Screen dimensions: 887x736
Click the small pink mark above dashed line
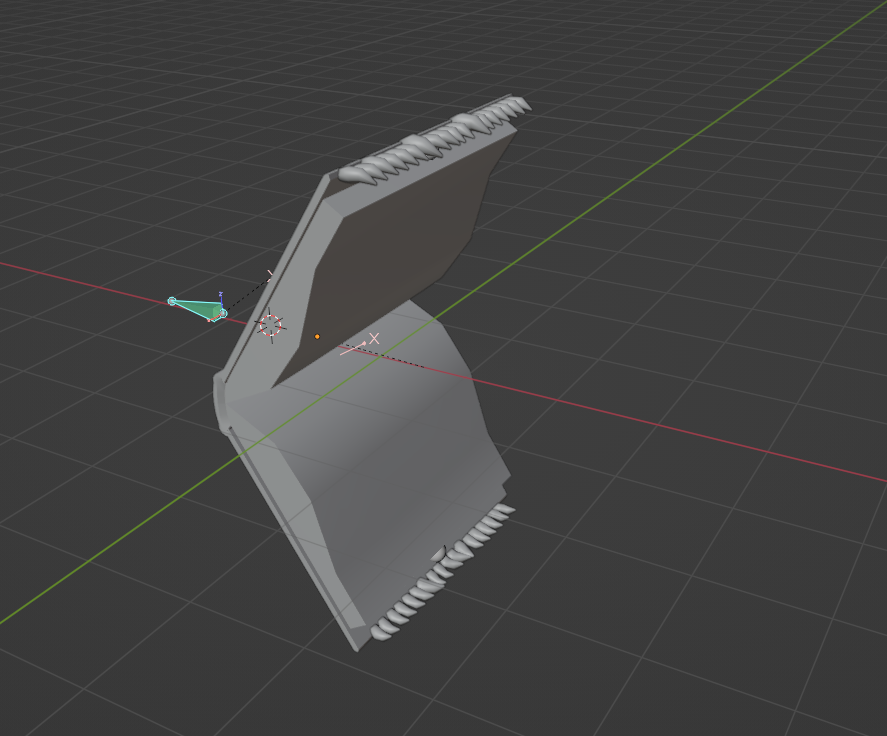point(269,273)
